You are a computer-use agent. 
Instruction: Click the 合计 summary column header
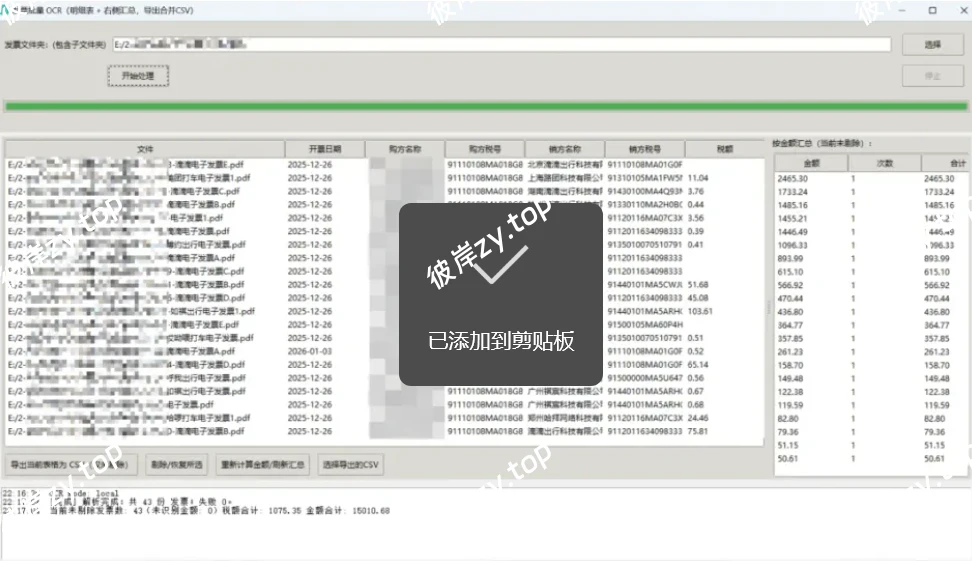(945, 163)
